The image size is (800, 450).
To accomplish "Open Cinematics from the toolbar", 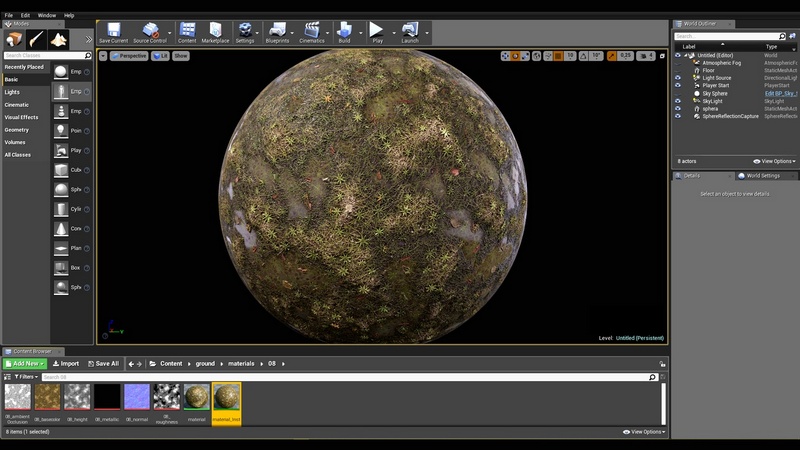I will coord(312,31).
